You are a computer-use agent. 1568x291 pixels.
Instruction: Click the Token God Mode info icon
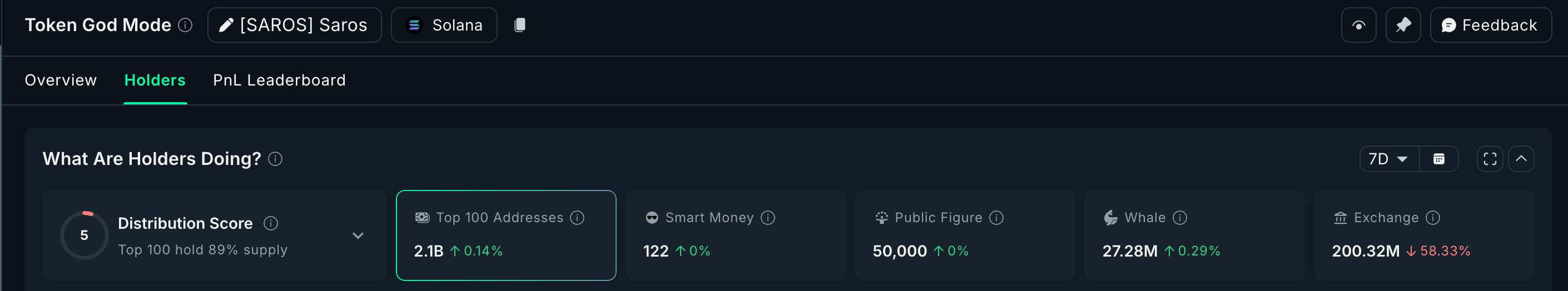click(x=185, y=25)
